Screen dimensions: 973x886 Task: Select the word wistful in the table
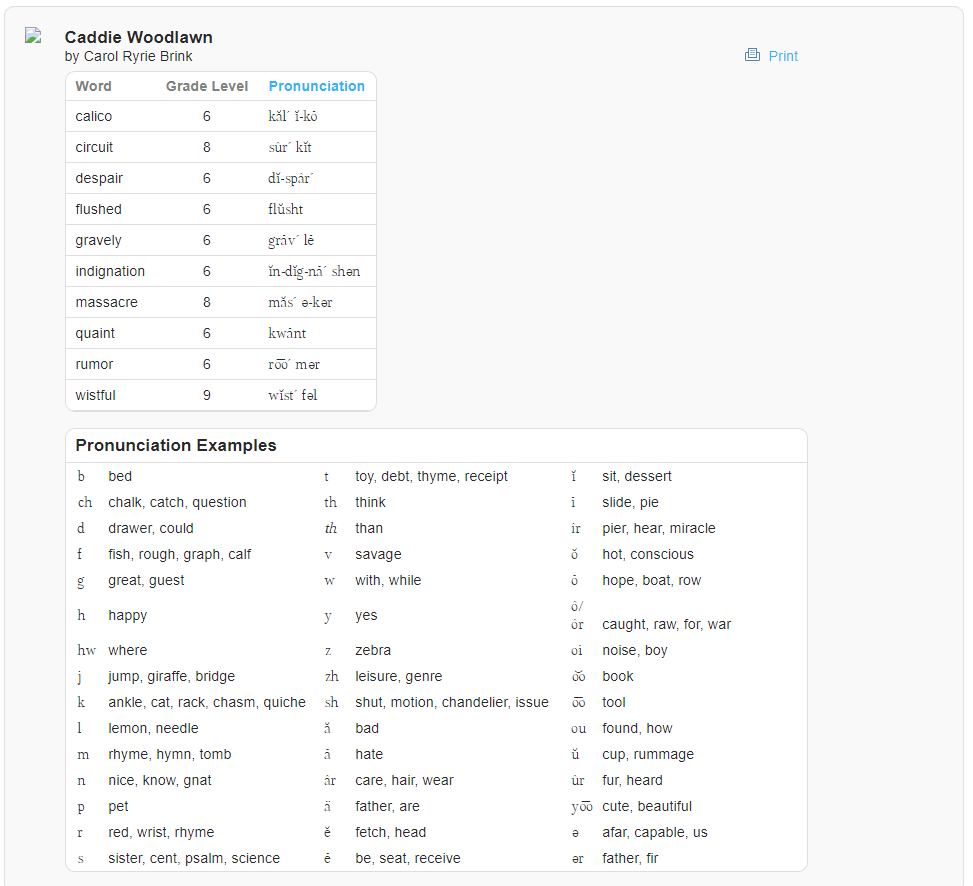95,395
